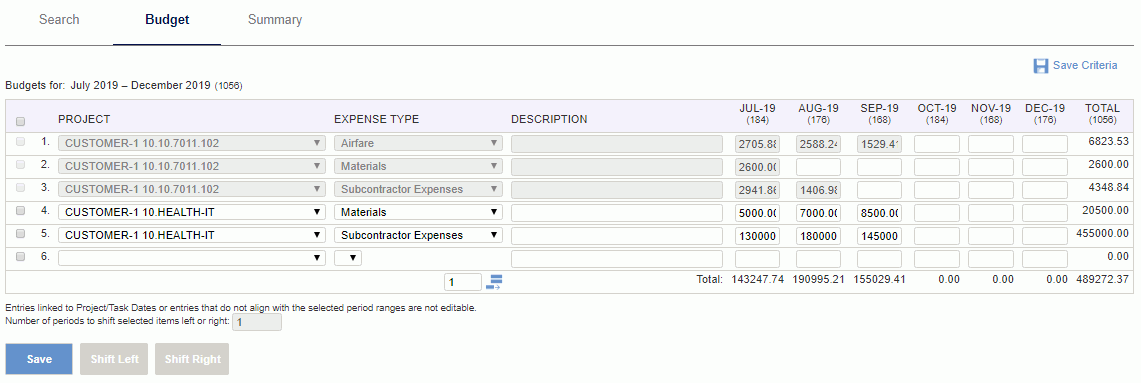Screen dimensions: 1141x383
Task: Open the empty expense type dropdown in row 6
Action: click(x=348, y=258)
